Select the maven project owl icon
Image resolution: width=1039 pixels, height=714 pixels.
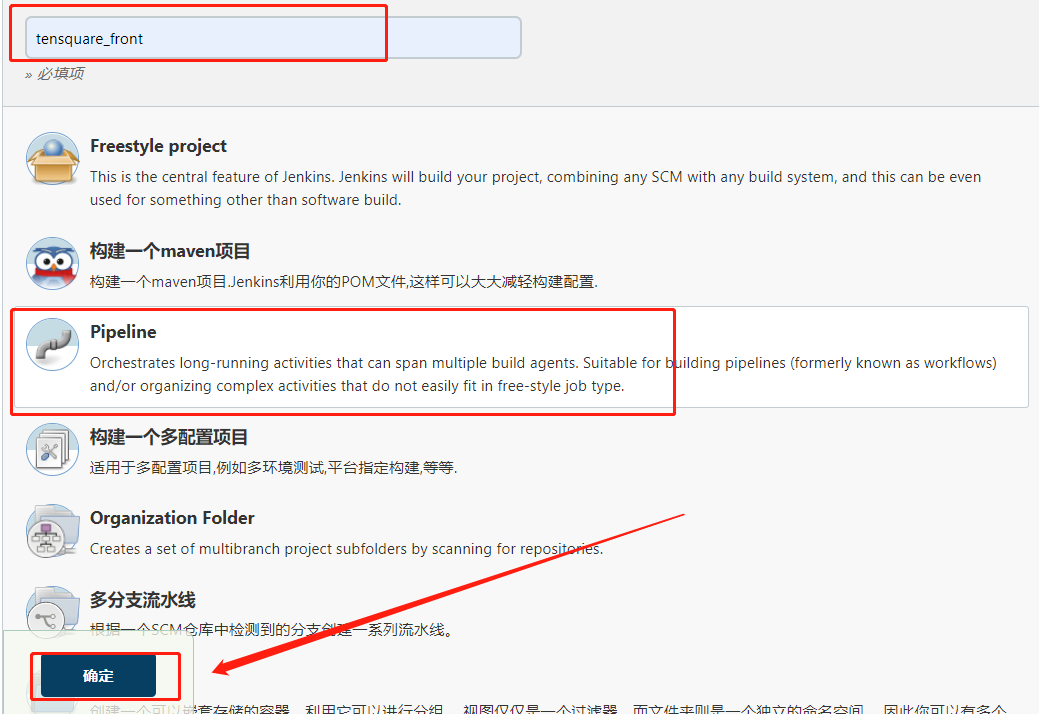click(52, 264)
